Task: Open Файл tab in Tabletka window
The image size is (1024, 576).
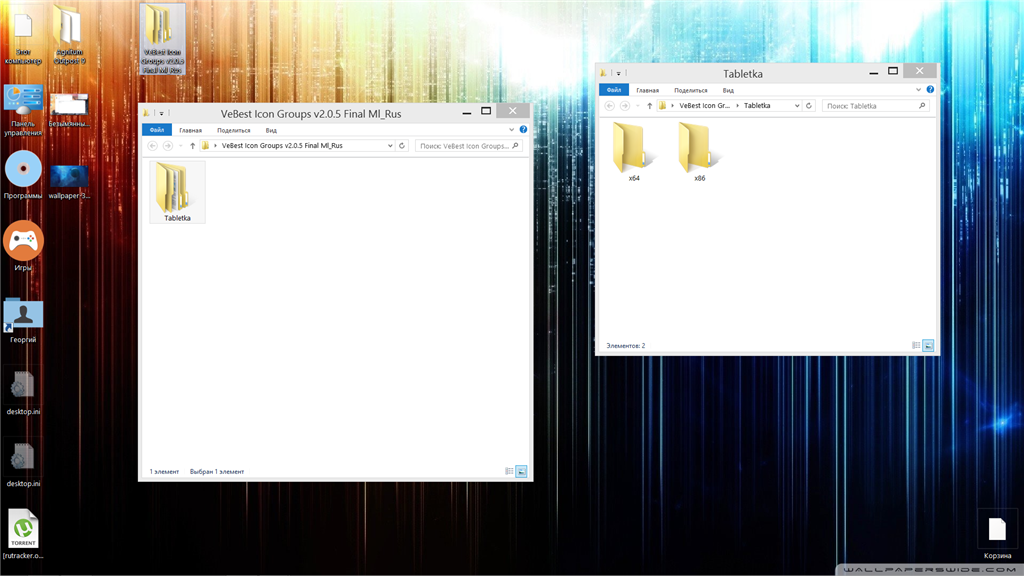Action: 614,90
